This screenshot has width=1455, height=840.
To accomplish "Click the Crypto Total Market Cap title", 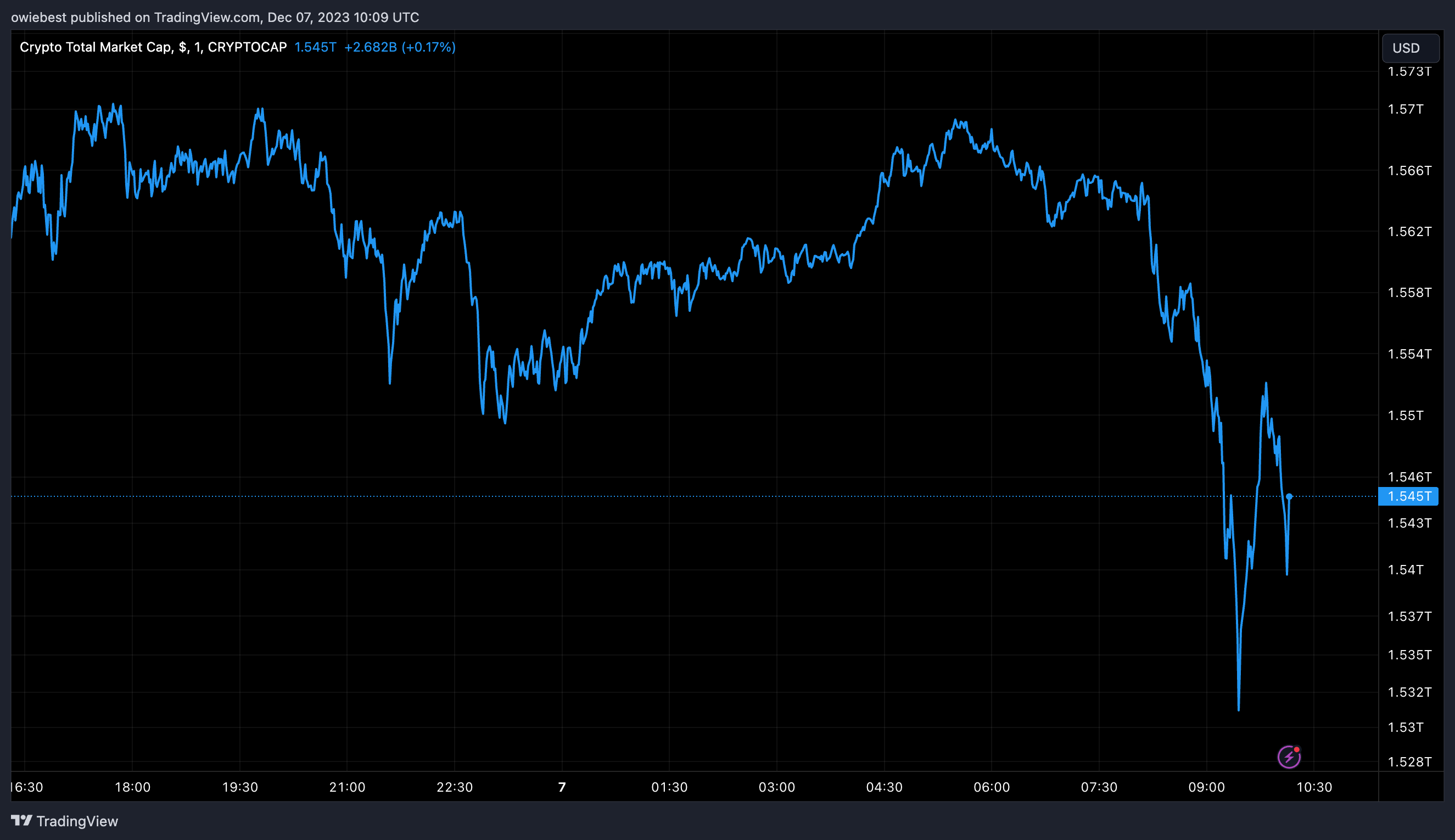I will pyautogui.click(x=94, y=47).
